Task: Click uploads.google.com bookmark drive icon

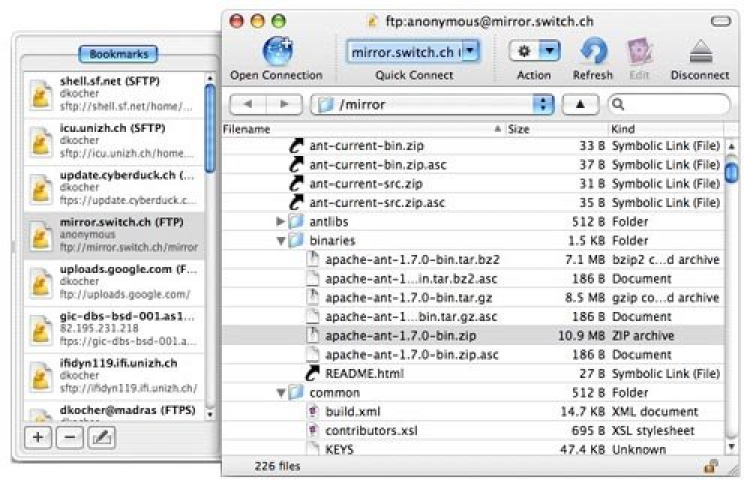Action: (40, 284)
